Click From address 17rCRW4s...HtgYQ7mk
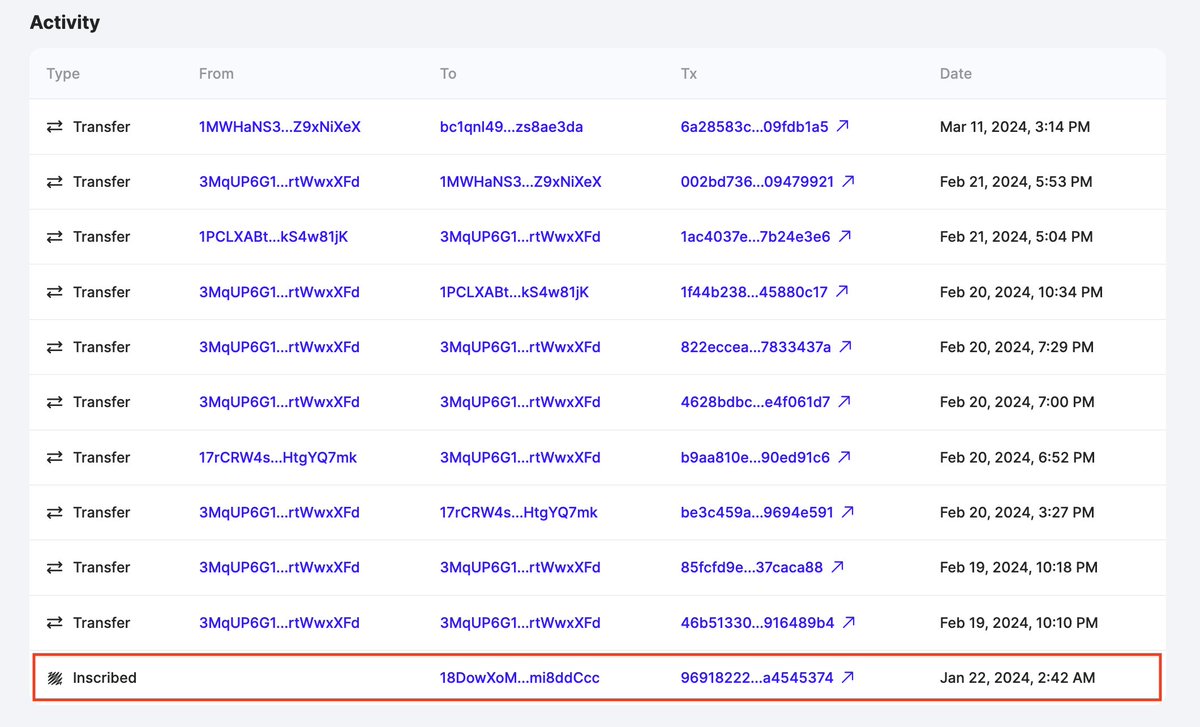1200x727 pixels. point(277,457)
